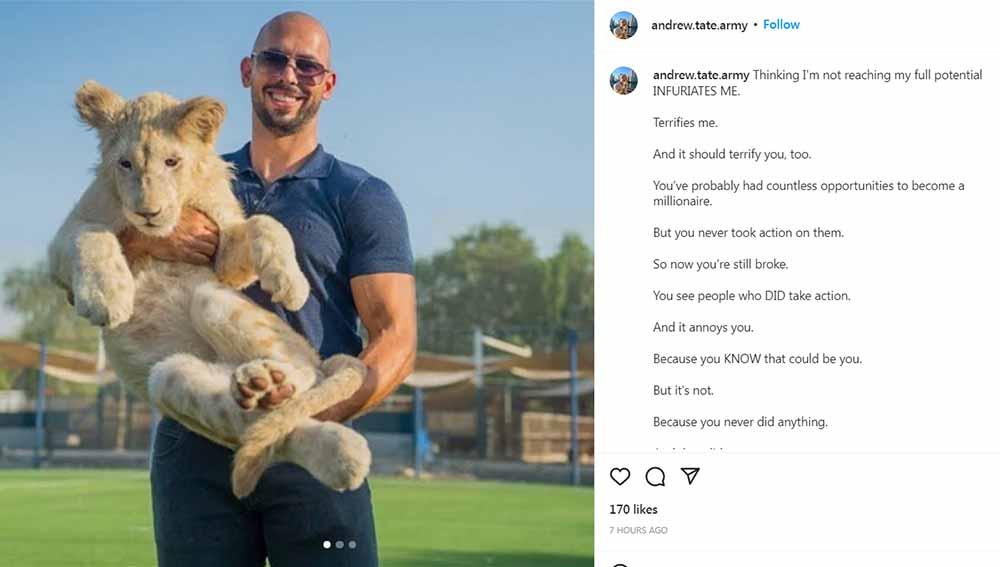The height and width of the screenshot is (567, 1000).
Task: Share the post using the paper plane icon
Action: (x=690, y=476)
